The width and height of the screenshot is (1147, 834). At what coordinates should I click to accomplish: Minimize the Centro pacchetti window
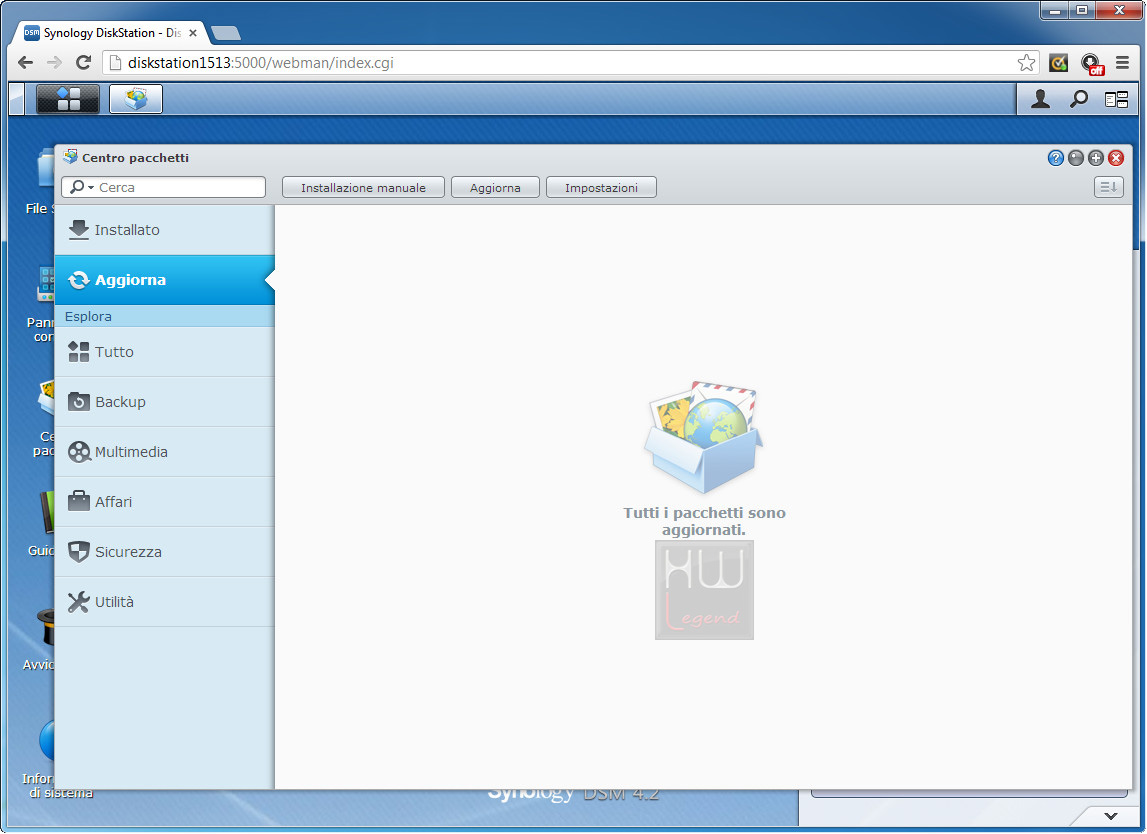tap(1075, 158)
